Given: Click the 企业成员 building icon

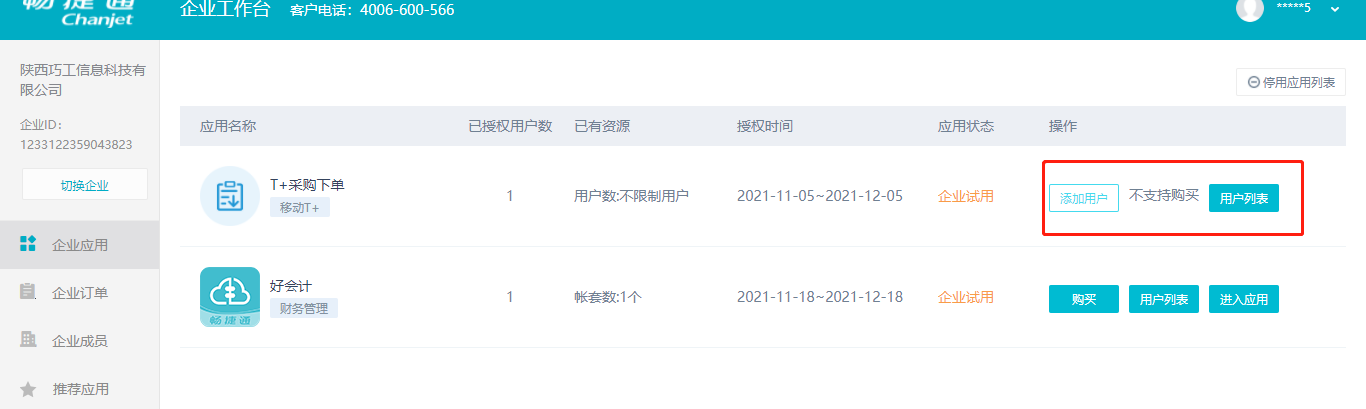Looking at the screenshot, I should click(28, 340).
